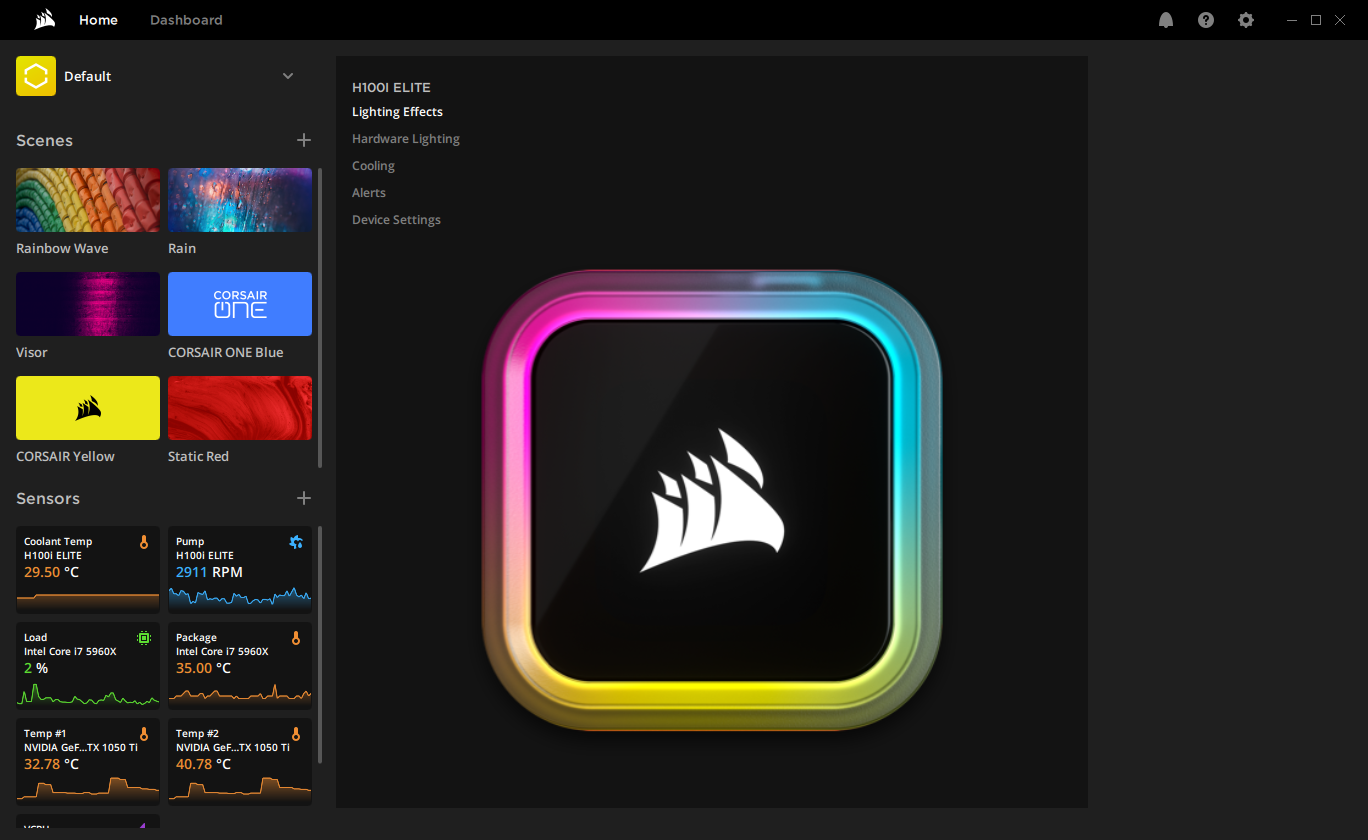
Task: Apply the Rainbow Wave scene
Action: pyautogui.click(x=88, y=200)
